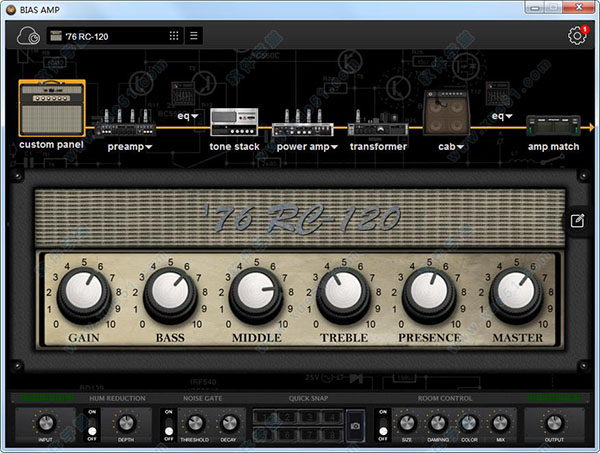Minimize the BIAS AMP window
The width and height of the screenshot is (600, 453).
pyautogui.click(x=535, y=8)
